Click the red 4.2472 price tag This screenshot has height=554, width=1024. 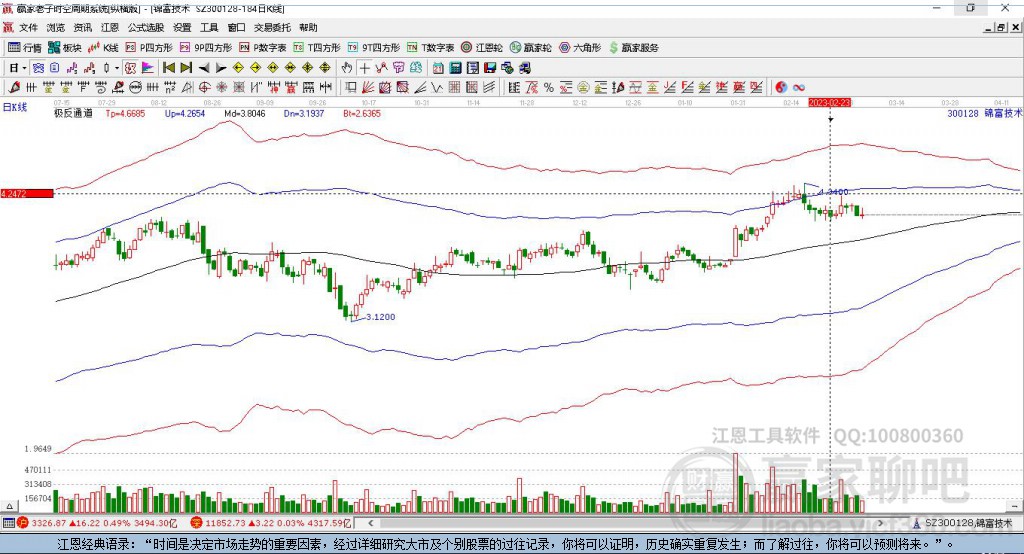point(27,193)
